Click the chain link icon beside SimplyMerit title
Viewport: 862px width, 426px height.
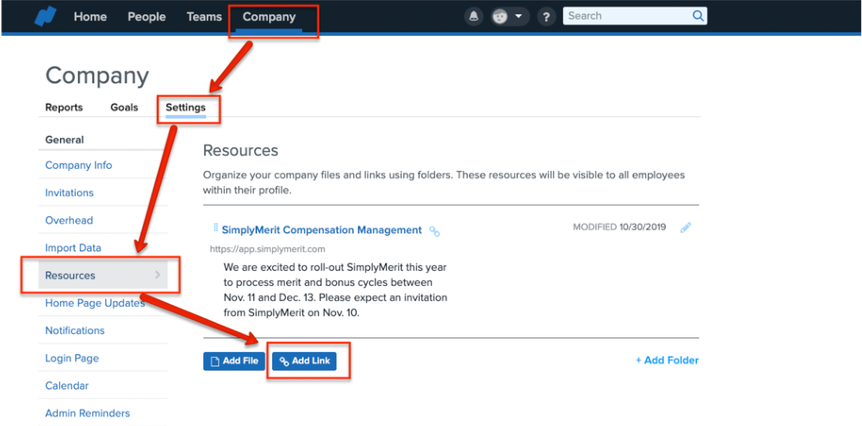(434, 231)
